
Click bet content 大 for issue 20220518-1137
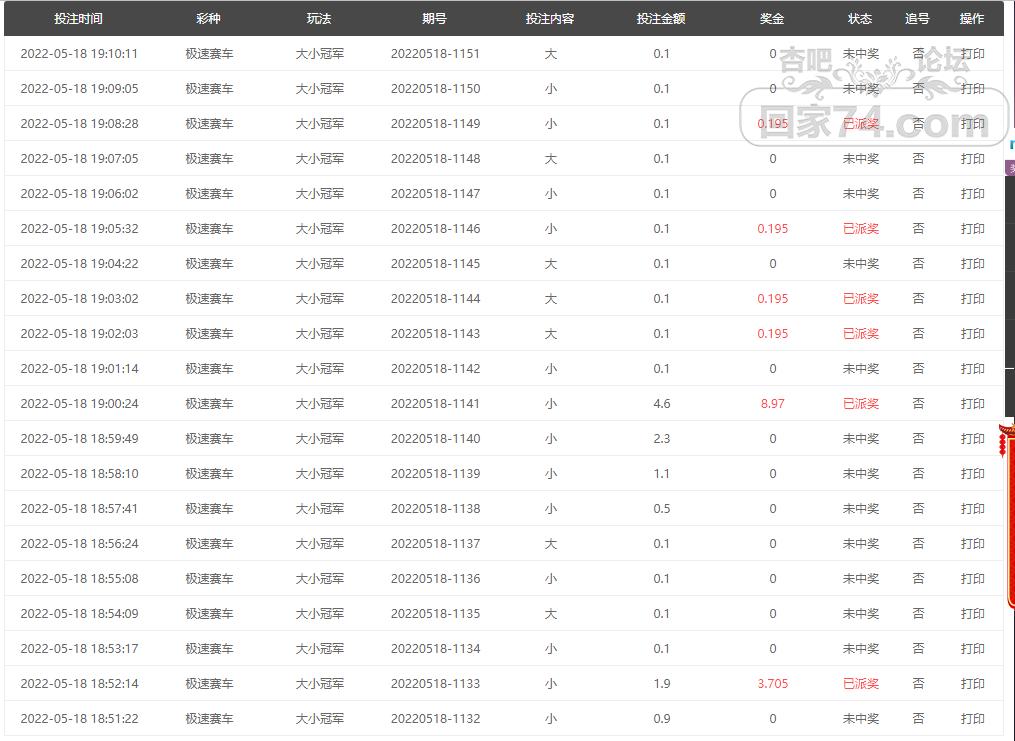550,543
